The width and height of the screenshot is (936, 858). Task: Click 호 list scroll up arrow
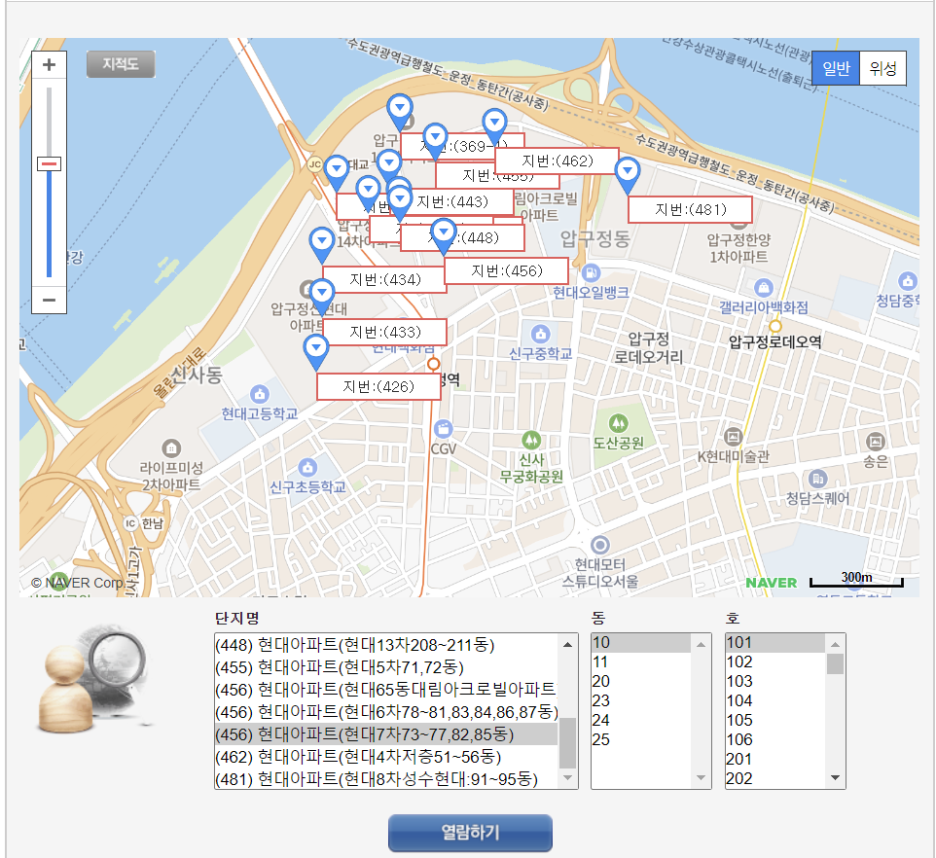tap(835, 644)
